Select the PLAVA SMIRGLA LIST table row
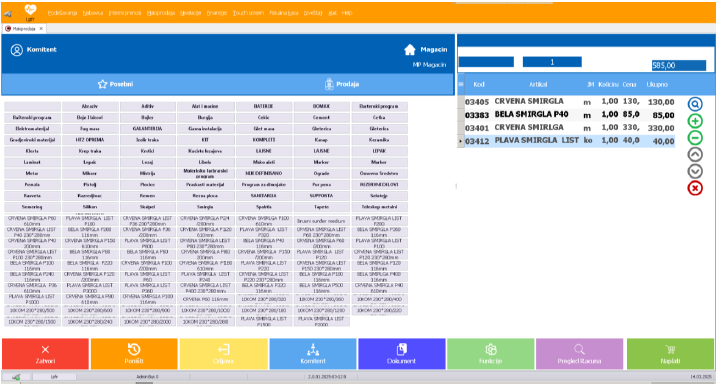 pyautogui.click(x=569, y=141)
